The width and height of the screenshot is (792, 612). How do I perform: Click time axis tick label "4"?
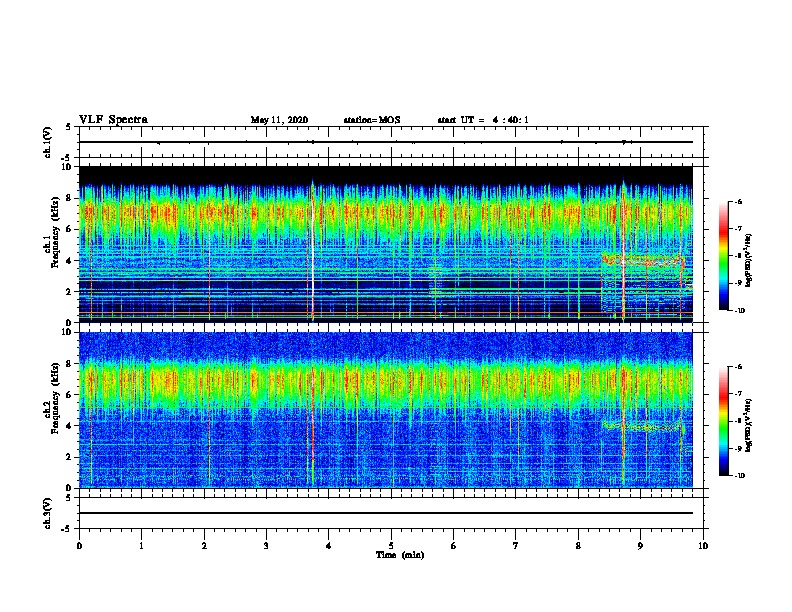click(329, 546)
